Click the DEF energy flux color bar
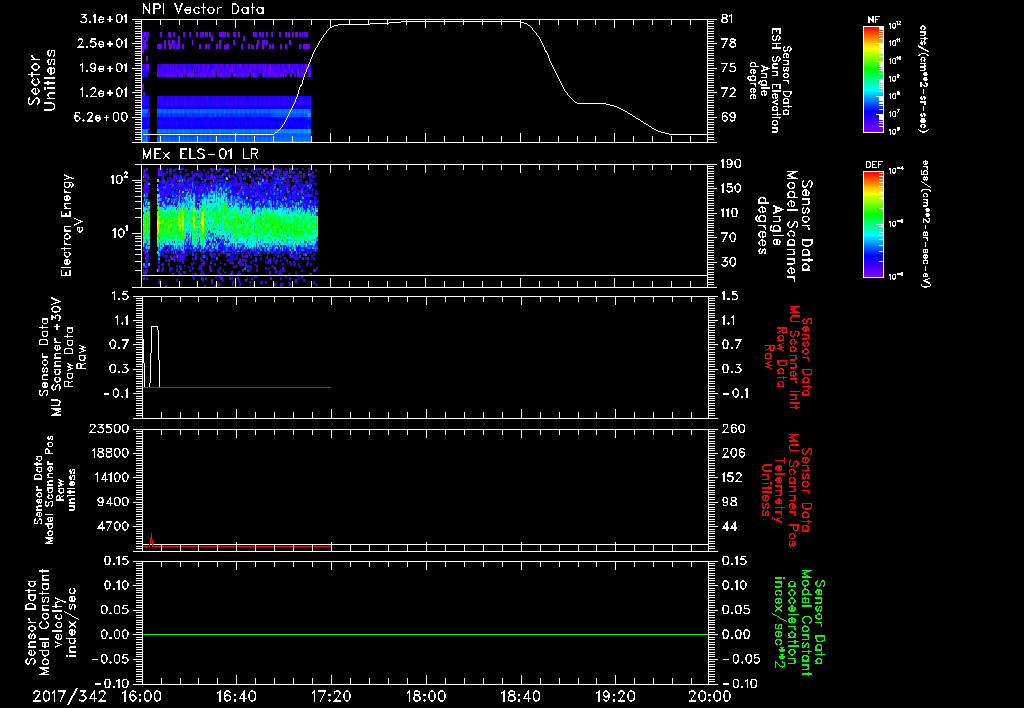The image size is (1024, 708). coord(874,224)
